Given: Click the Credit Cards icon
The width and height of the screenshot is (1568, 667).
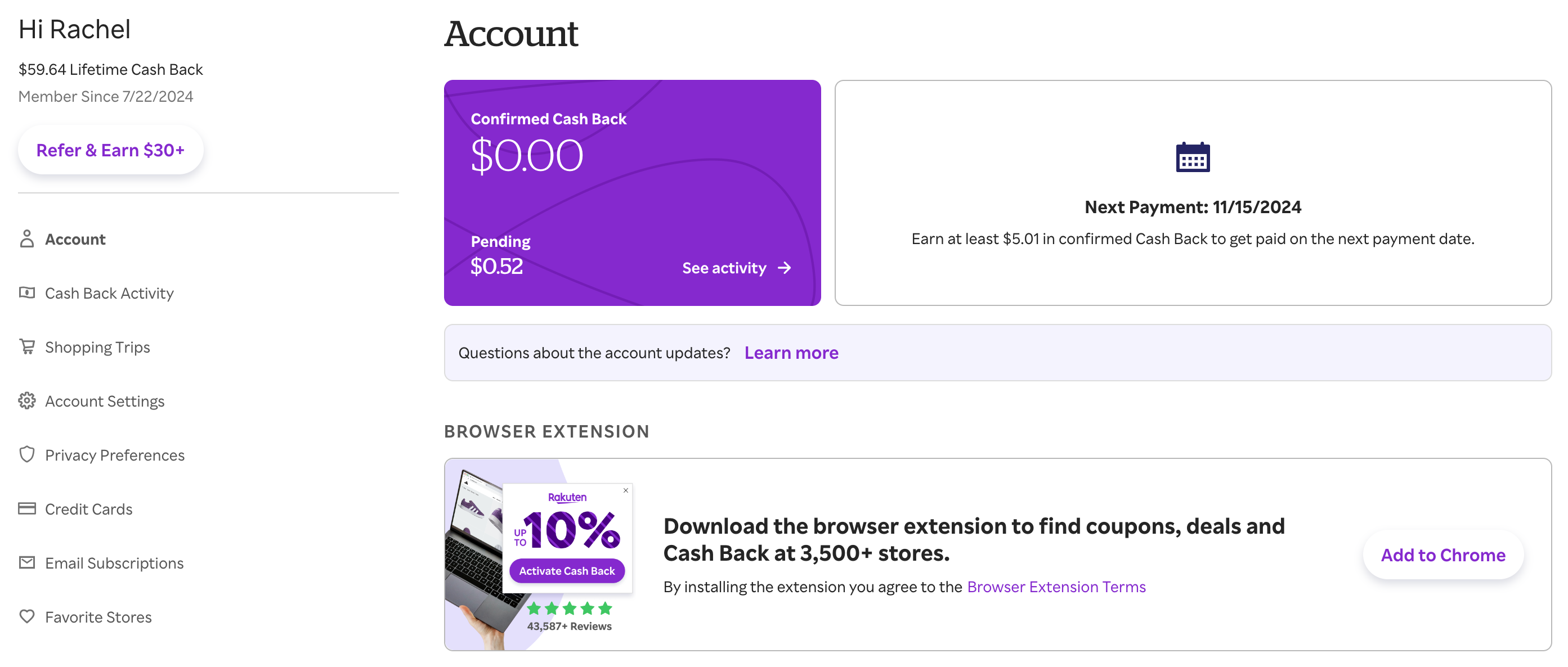Looking at the screenshot, I should (27, 508).
